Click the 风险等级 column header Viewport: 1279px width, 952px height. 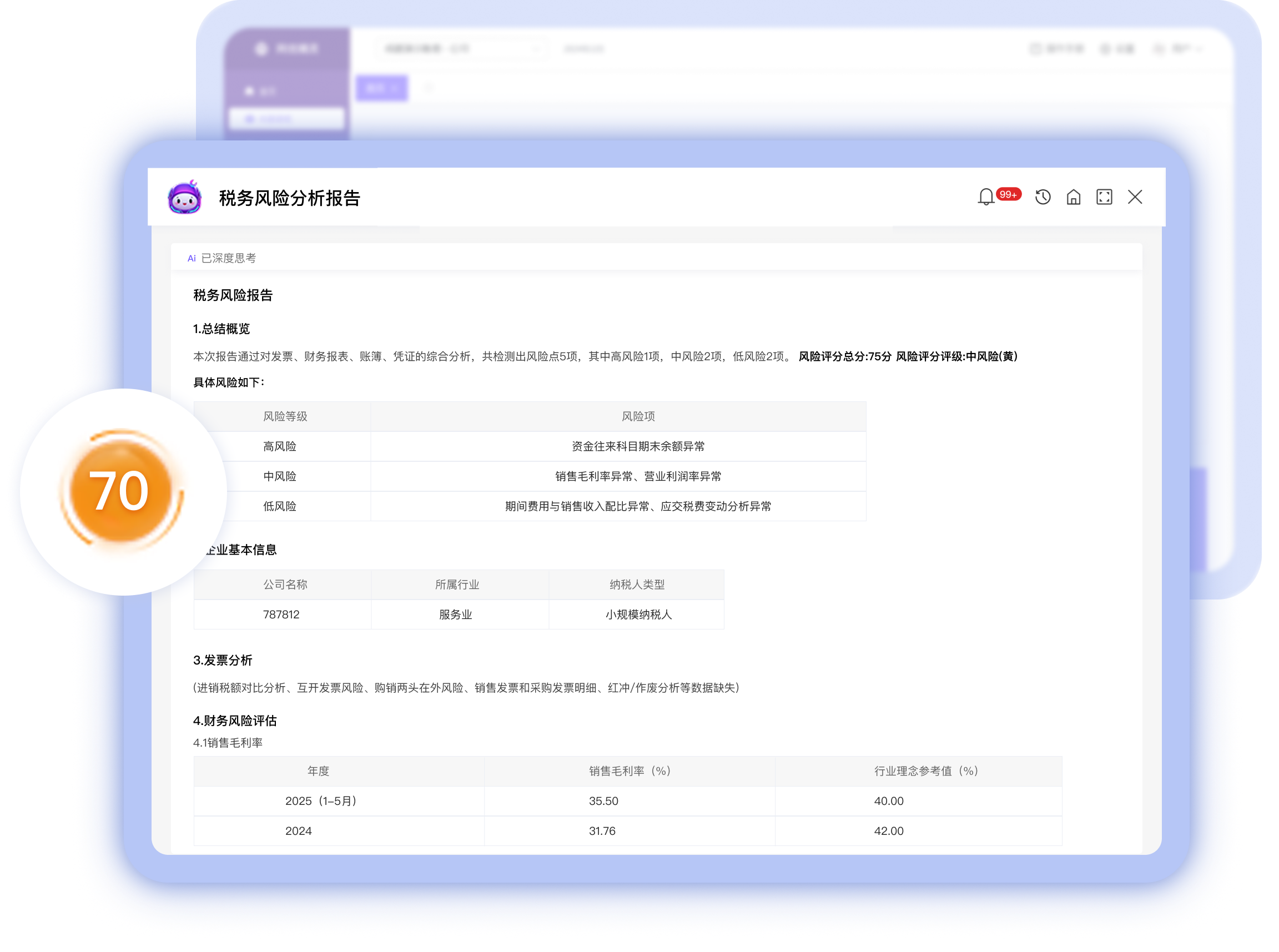point(285,416)
